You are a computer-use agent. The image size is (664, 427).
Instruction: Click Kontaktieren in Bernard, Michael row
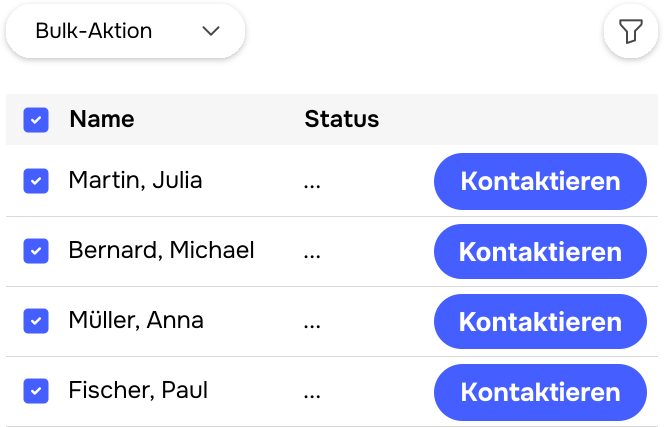pyautogui.click(x=540, y=252)
